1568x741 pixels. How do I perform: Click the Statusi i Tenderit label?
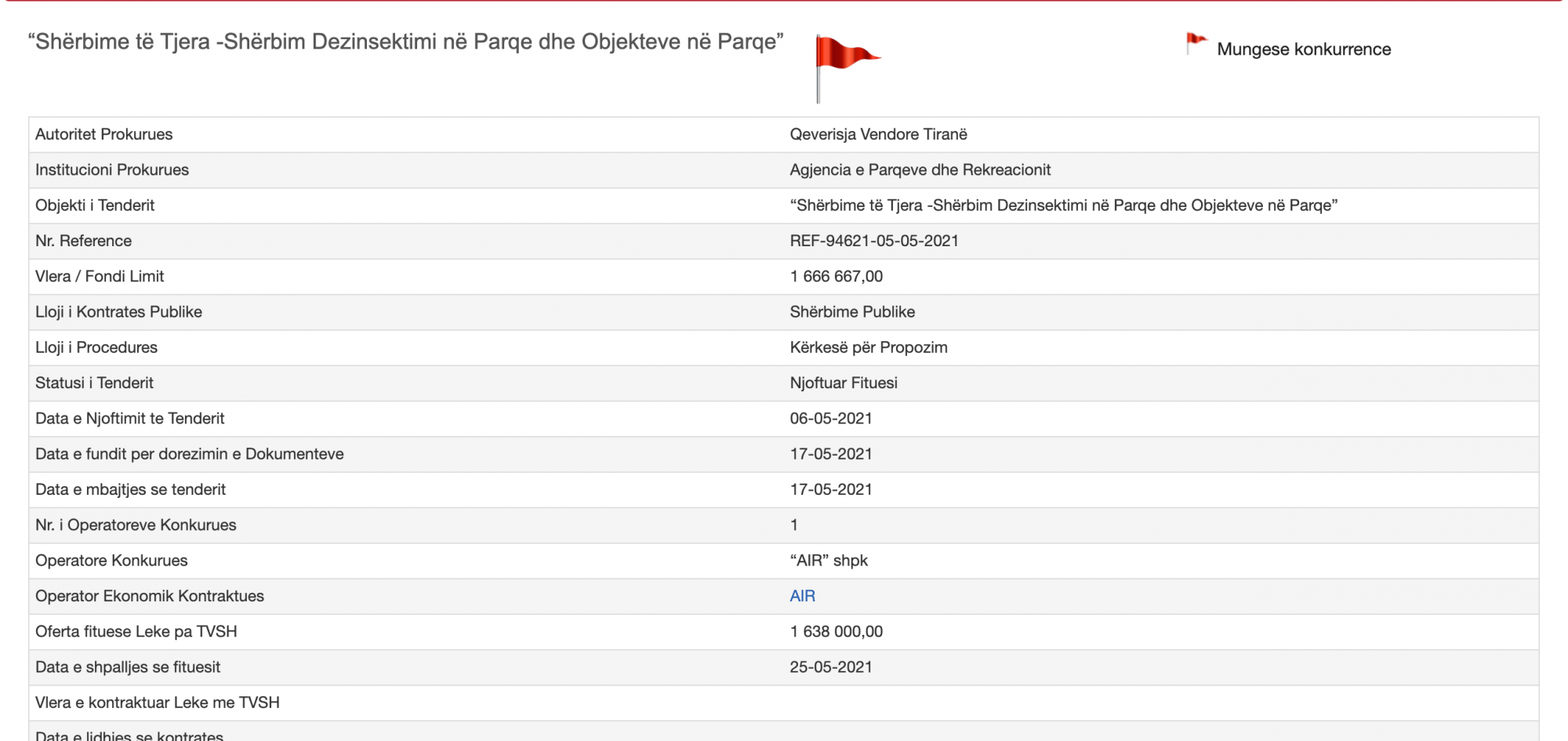coord(94,383)
